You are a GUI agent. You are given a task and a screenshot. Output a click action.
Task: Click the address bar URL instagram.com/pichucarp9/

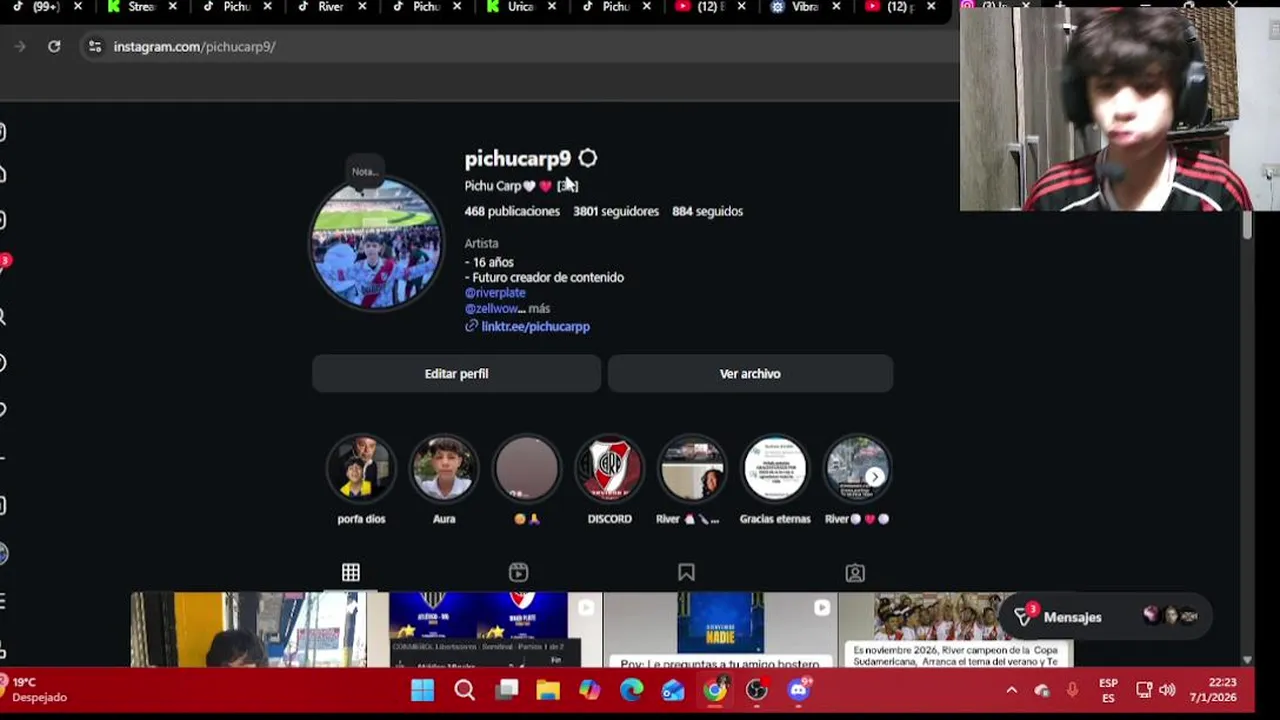coord(194,46)
